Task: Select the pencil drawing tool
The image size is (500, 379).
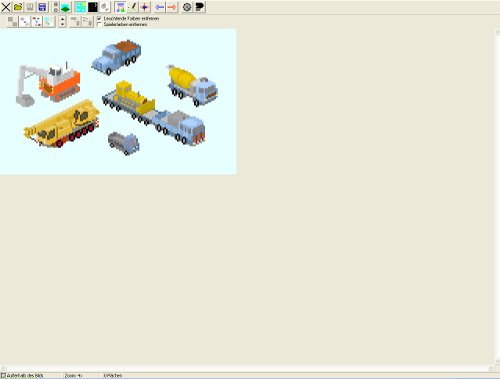Action: click(x=133, y=7)
